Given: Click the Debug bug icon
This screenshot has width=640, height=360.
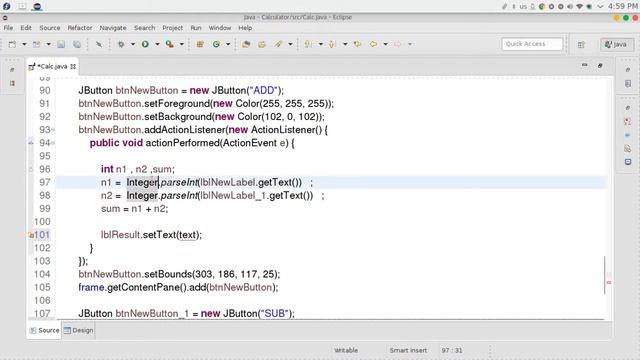Looking at the screenshot, I should pos(121,44).
